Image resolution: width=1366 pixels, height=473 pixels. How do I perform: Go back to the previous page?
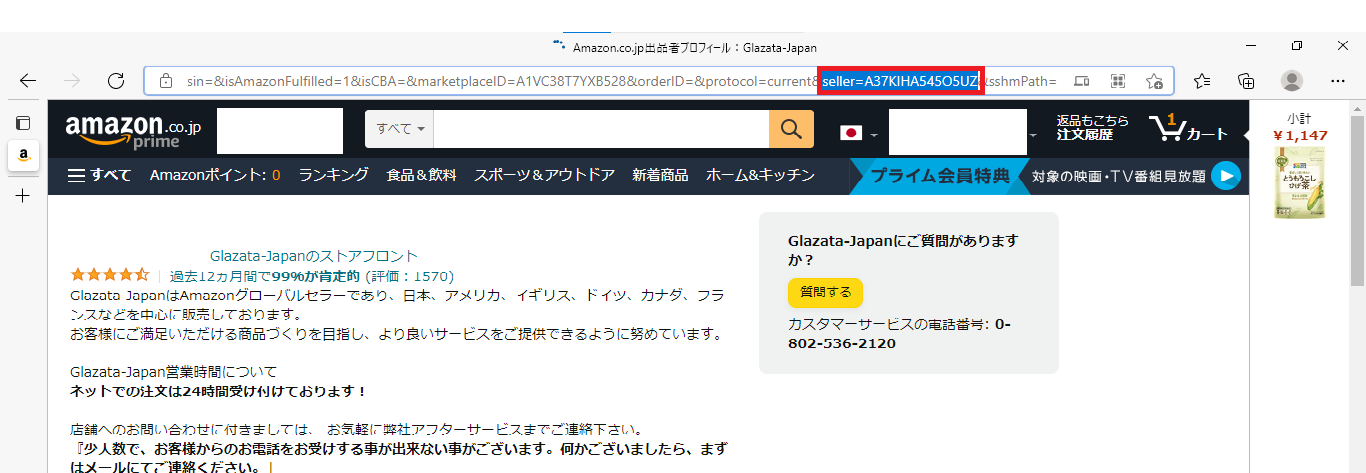(x=28, y=81)
